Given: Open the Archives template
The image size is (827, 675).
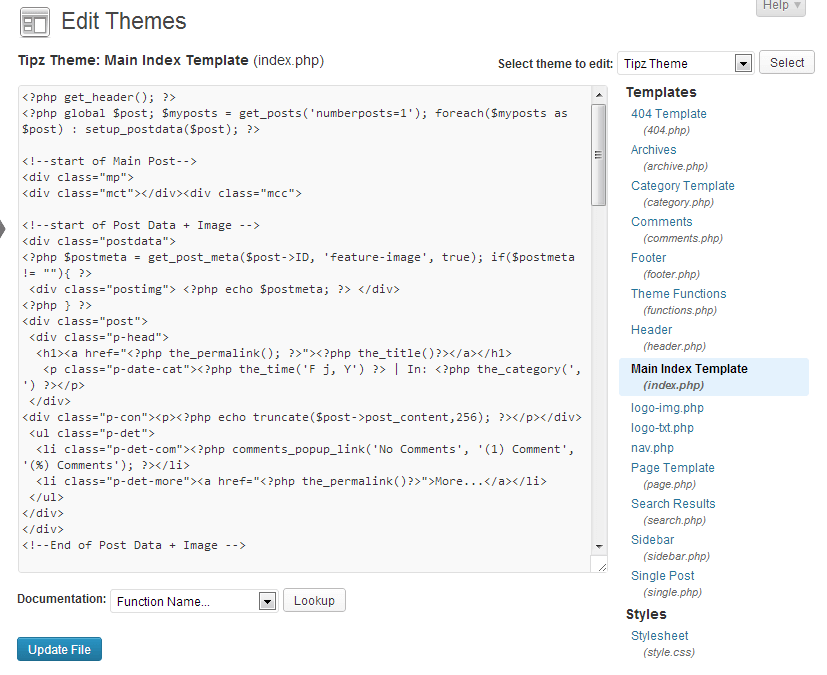Looking at the screenshot, I should coord(653,150).
